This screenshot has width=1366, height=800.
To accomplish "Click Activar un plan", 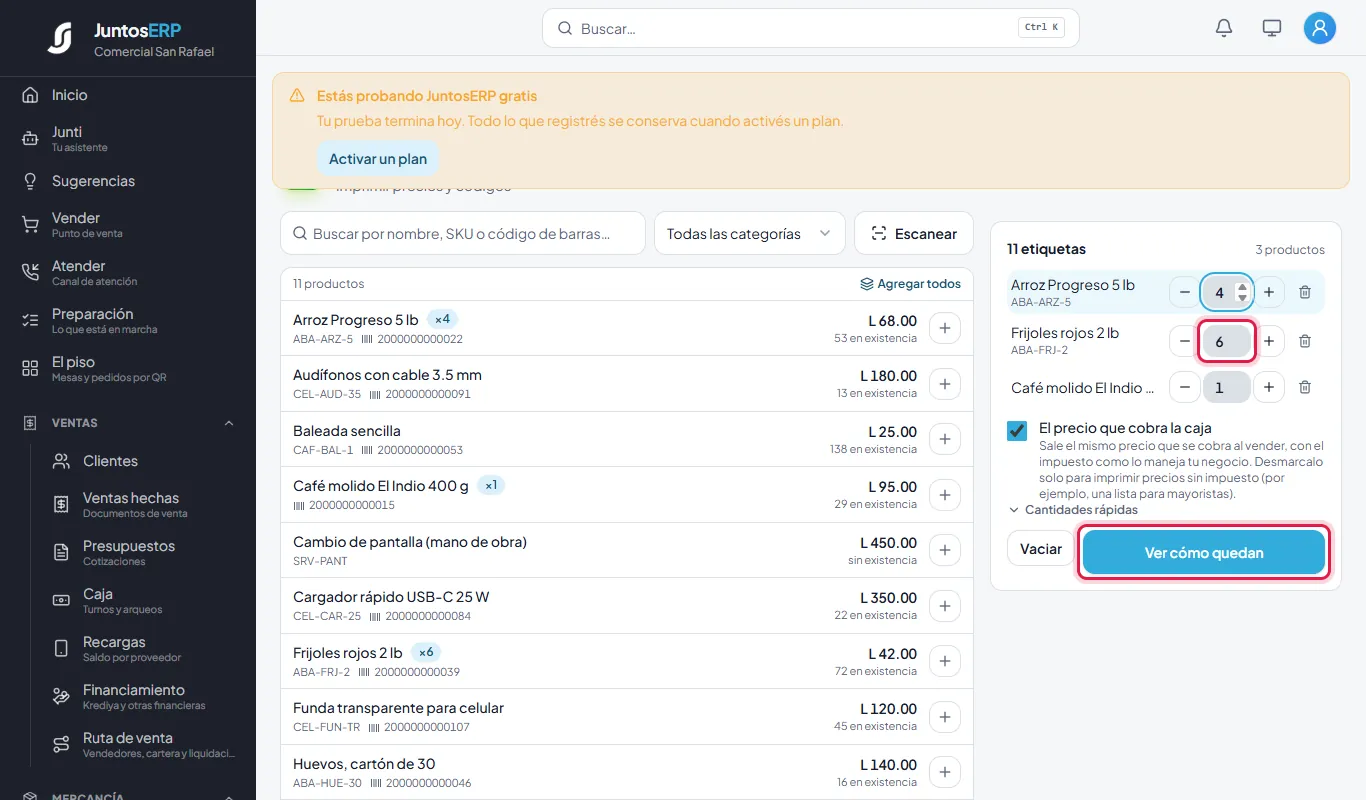I will pos(378,159).
